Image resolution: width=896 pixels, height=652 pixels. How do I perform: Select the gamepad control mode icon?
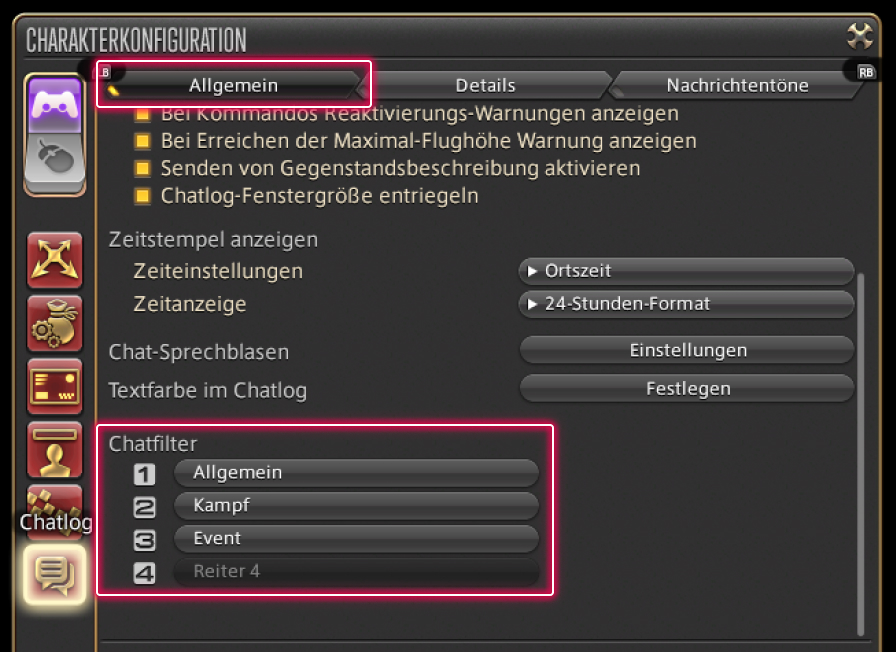(55, 105)
